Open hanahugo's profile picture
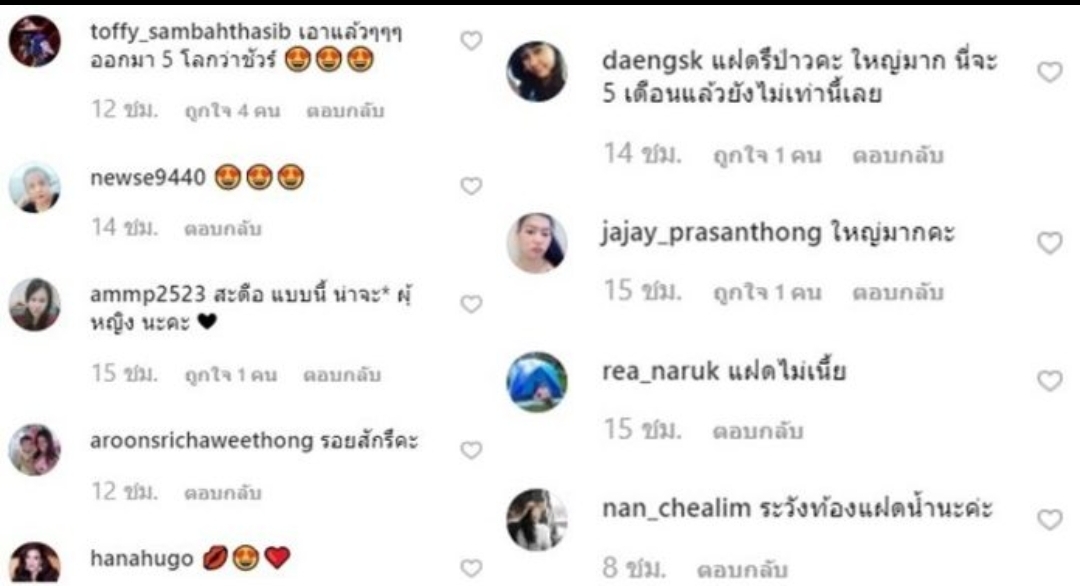This screenshot has height=586, width=1080. pyautogui.click(x=34, y=565)
